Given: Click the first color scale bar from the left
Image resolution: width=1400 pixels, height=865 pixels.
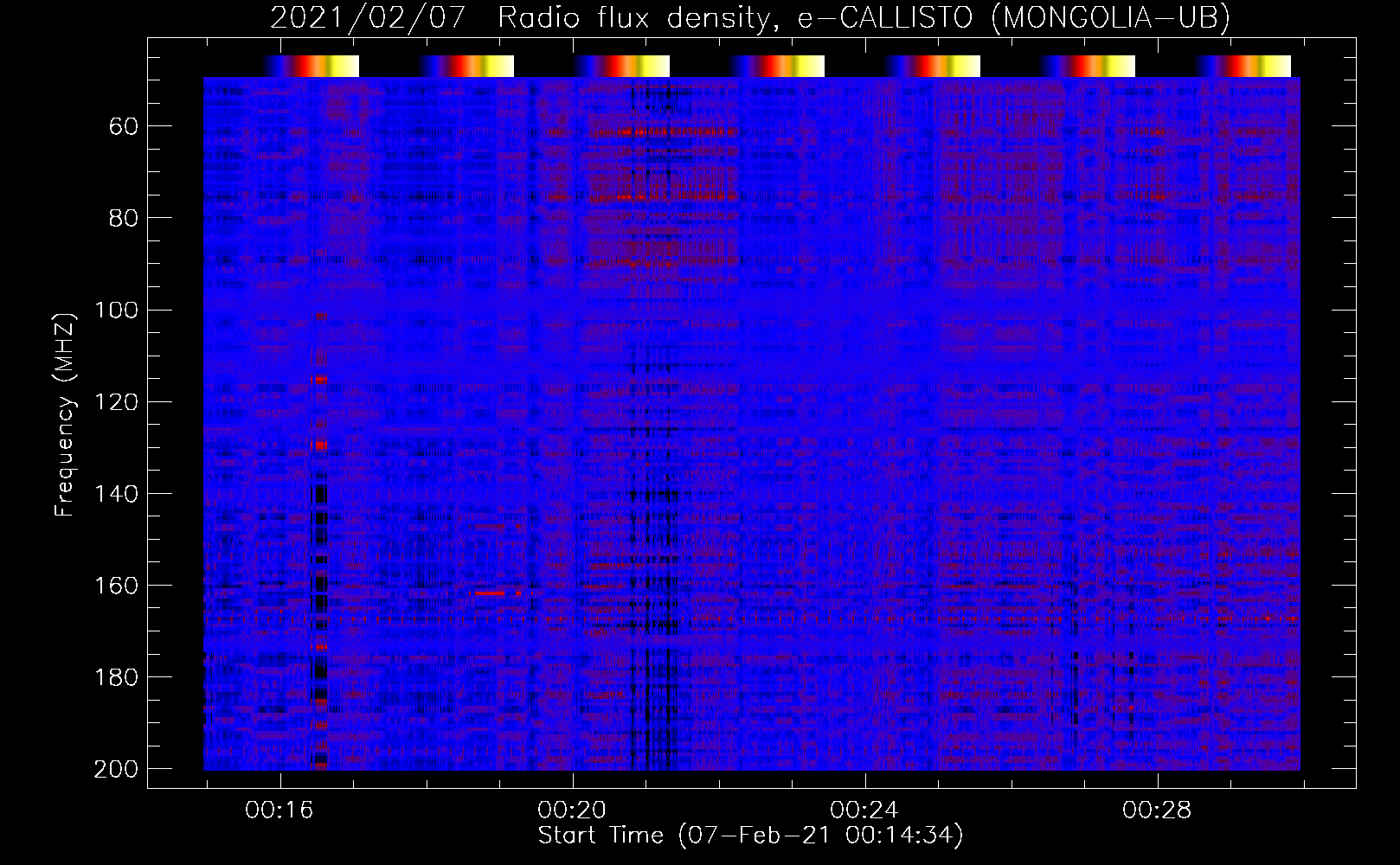Looking at the screenshot, I should (311, 66).
